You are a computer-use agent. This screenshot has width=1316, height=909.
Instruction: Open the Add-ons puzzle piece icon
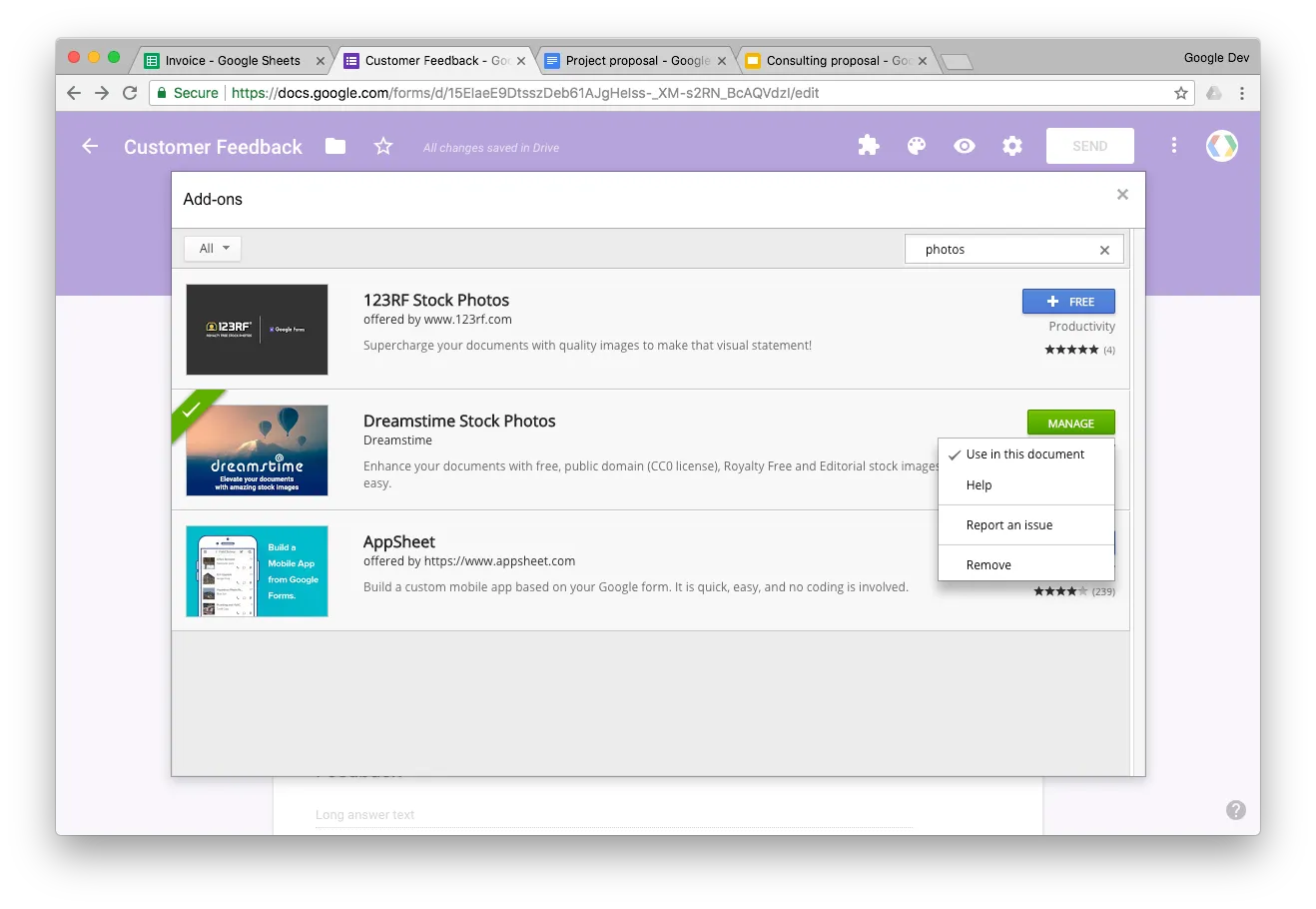coord(868,146)
